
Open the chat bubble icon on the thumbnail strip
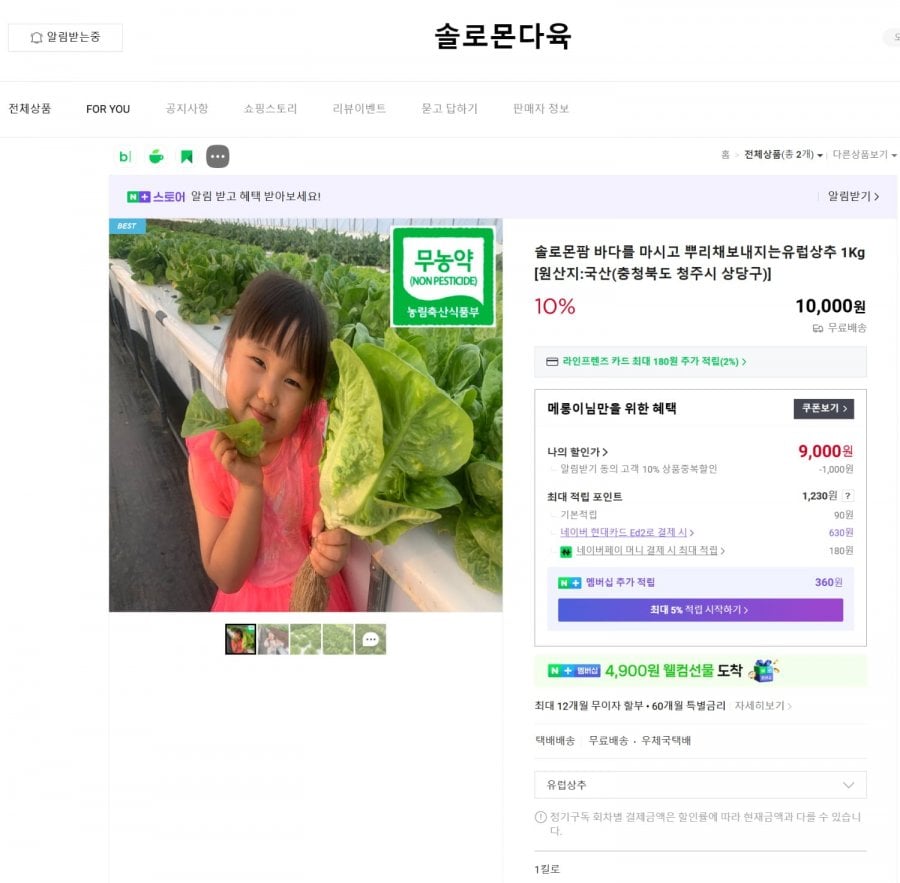[x=371, y=639]
